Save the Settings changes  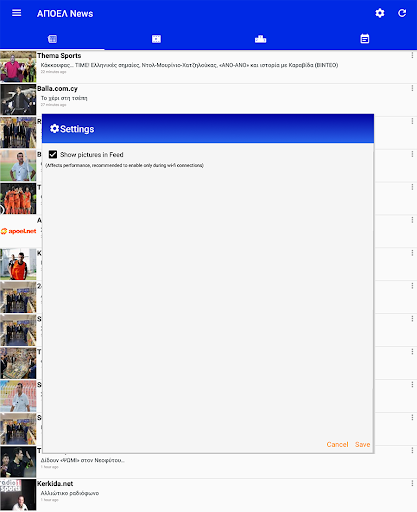(363, 444)
